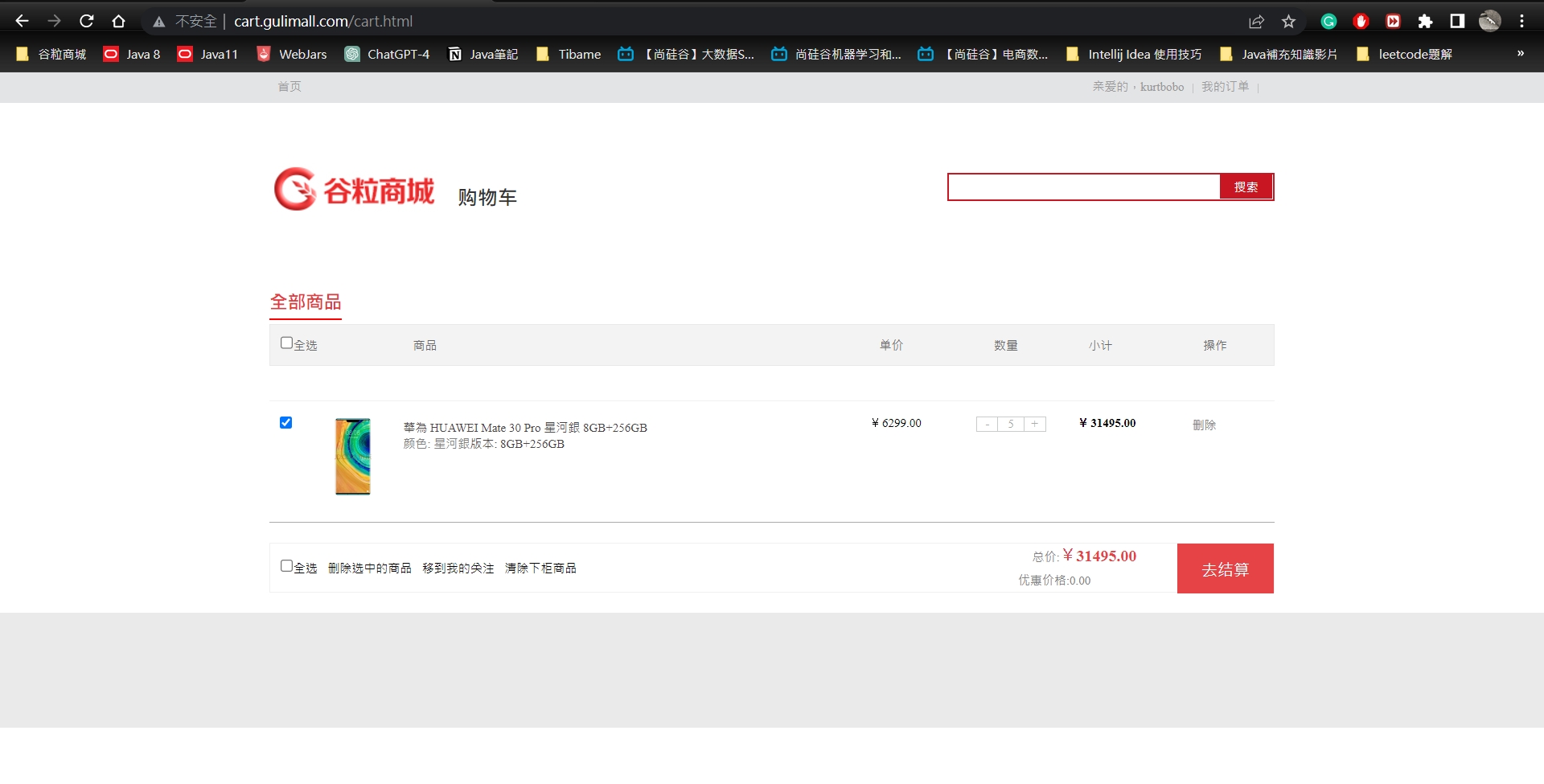1544x784 pixels.
Task: Click the subtotal ¥ 31495.00 in the item row
Action: 1107,423
